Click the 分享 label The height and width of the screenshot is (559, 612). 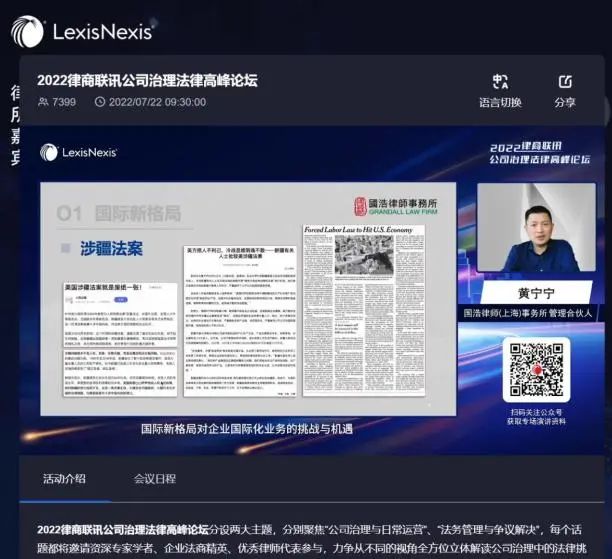[x=565, y=103]
